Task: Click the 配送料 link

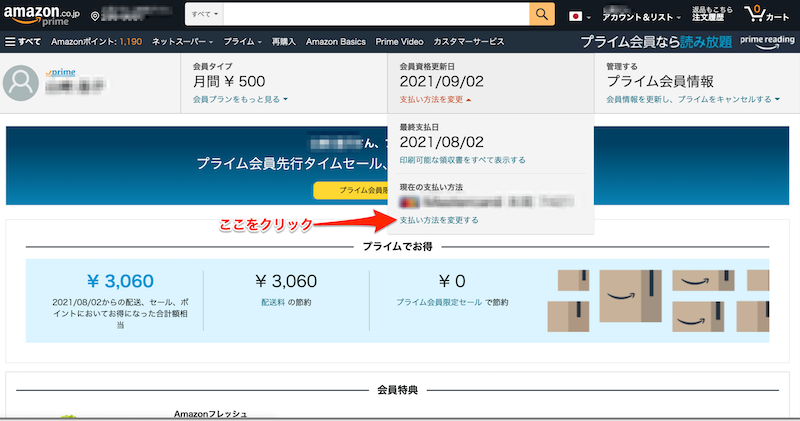Action: click(x=273, y=303)
